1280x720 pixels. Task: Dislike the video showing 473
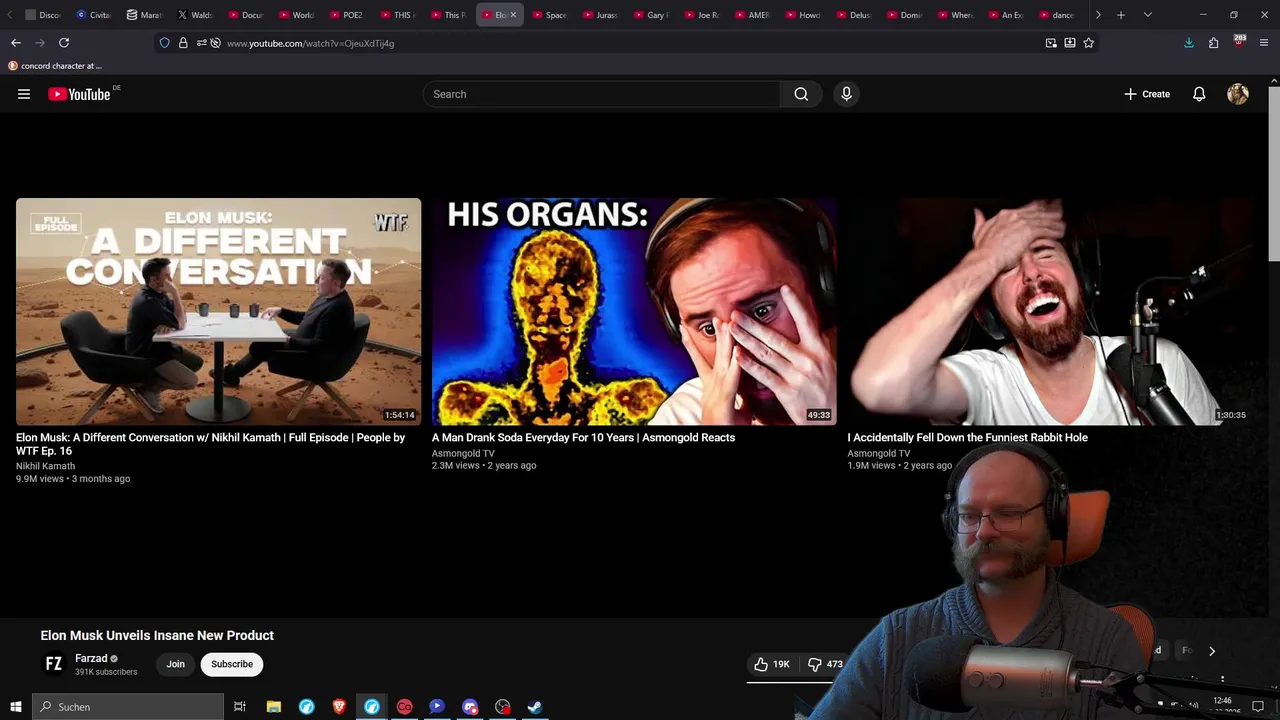[x=826, y=664]
